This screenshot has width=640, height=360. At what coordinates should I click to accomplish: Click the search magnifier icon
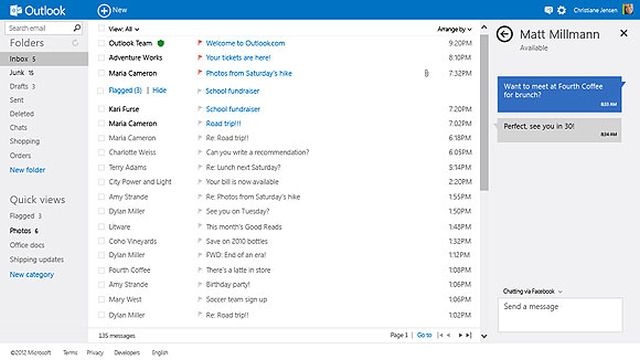point(77,28)
